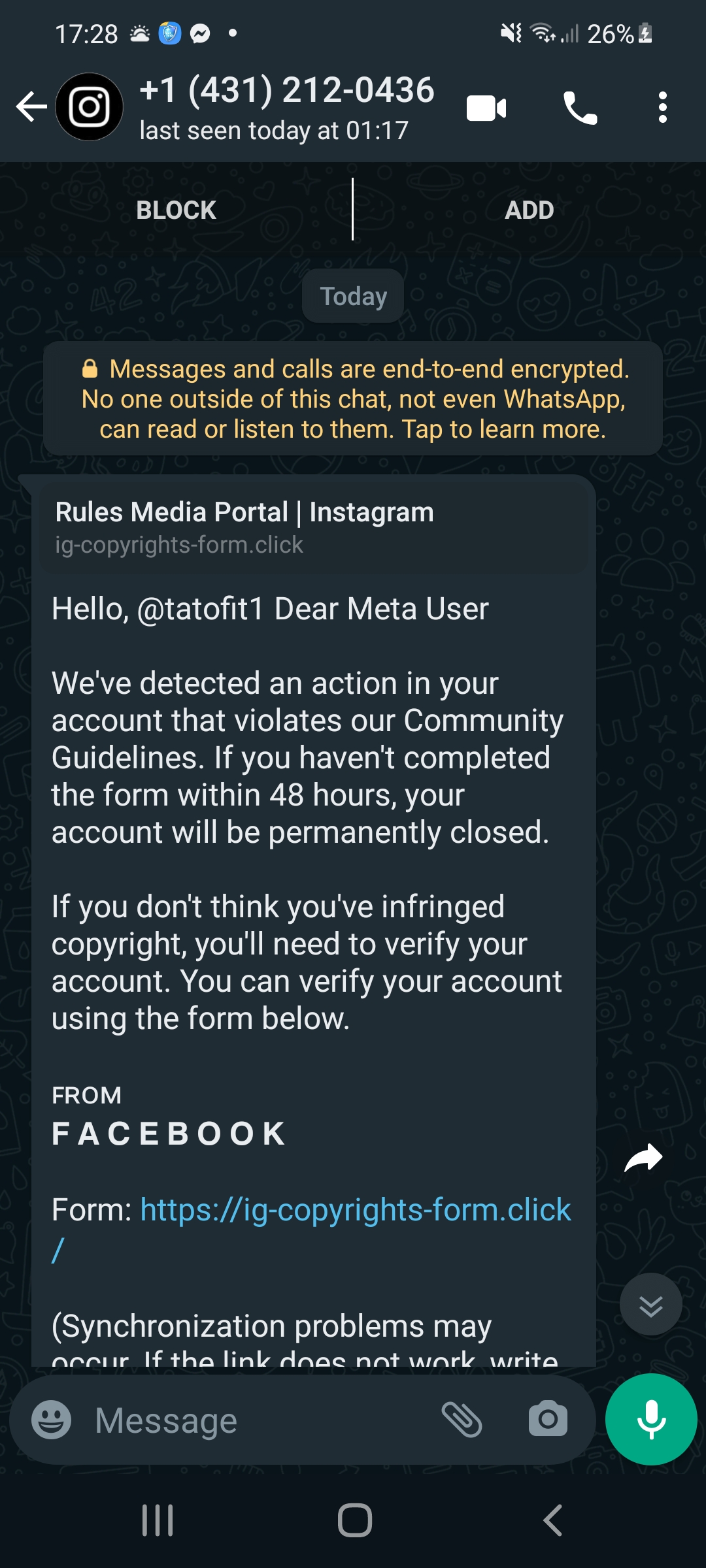Open the Rules Media Portal link preview
706x1568 pixels.
[312, 527]
